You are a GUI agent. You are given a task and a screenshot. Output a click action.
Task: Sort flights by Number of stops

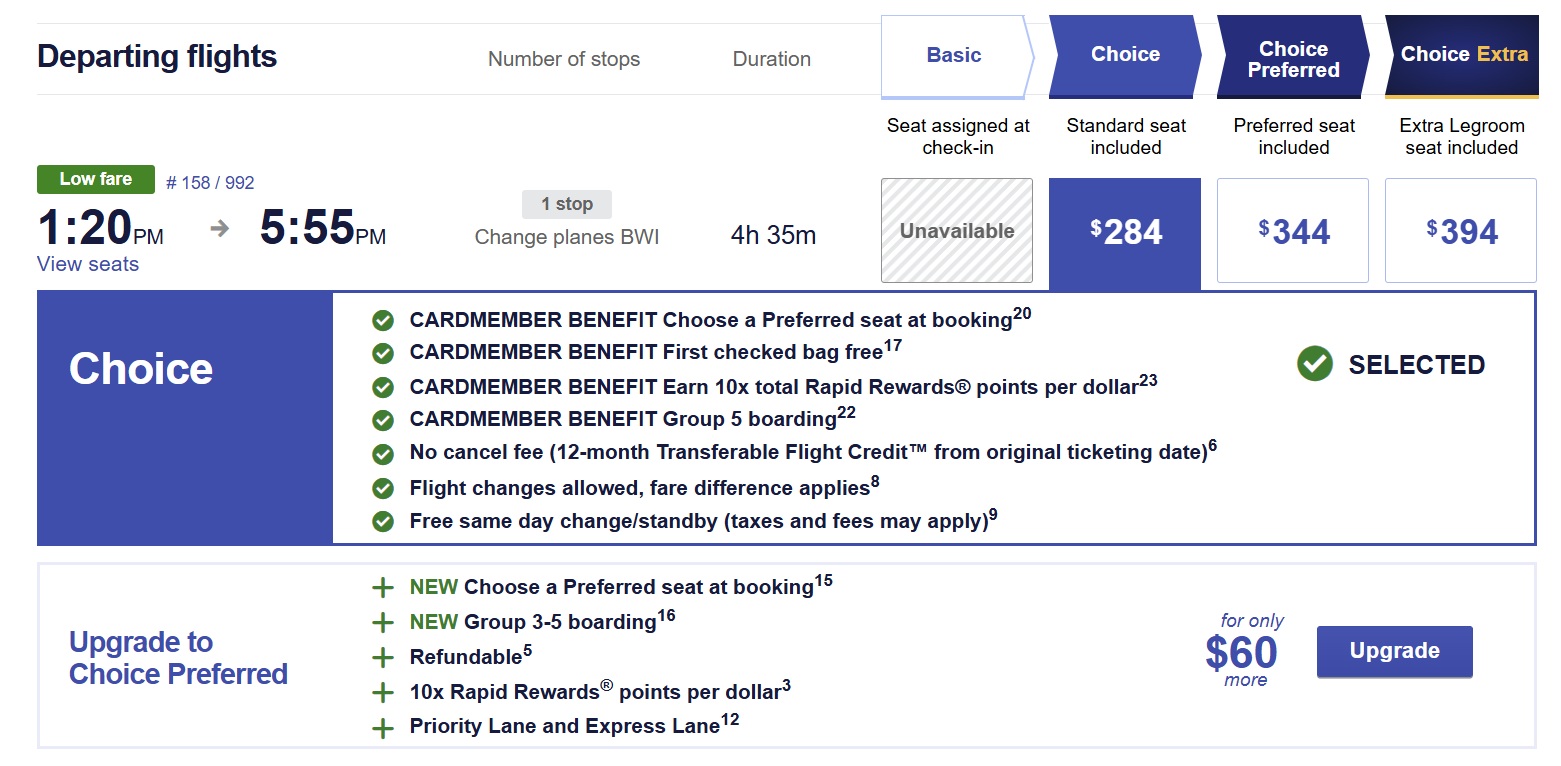point(564,59)
